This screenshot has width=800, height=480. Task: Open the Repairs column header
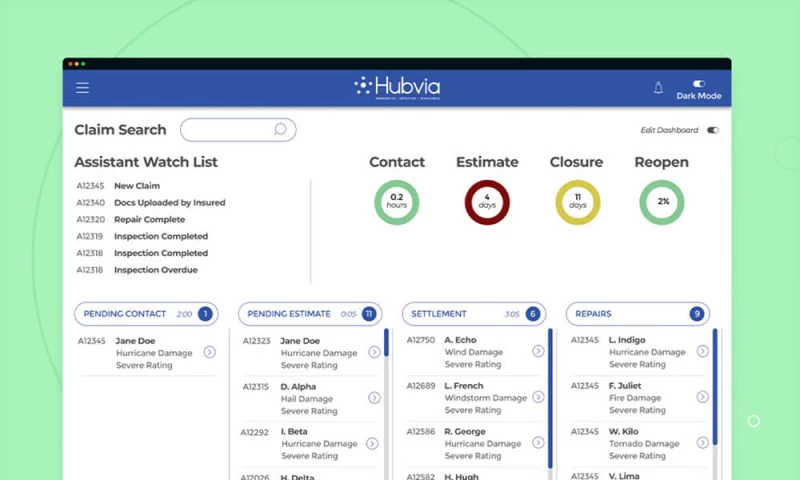coord(638,314)
